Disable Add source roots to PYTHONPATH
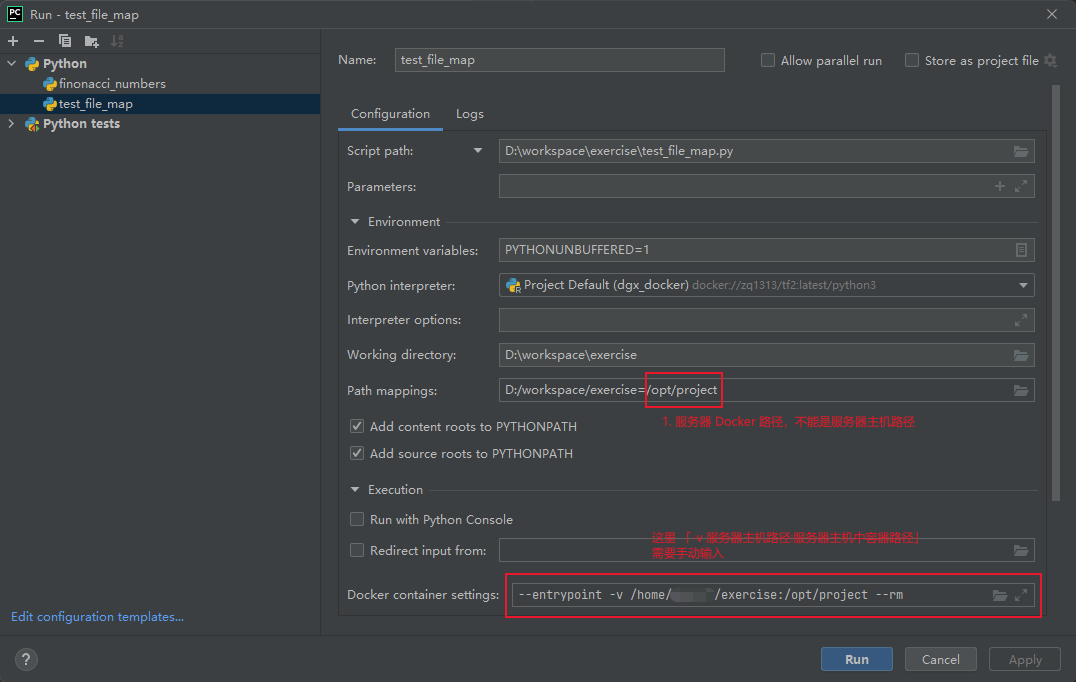This screenshot has height=682, width=1076. click(357, 453)
